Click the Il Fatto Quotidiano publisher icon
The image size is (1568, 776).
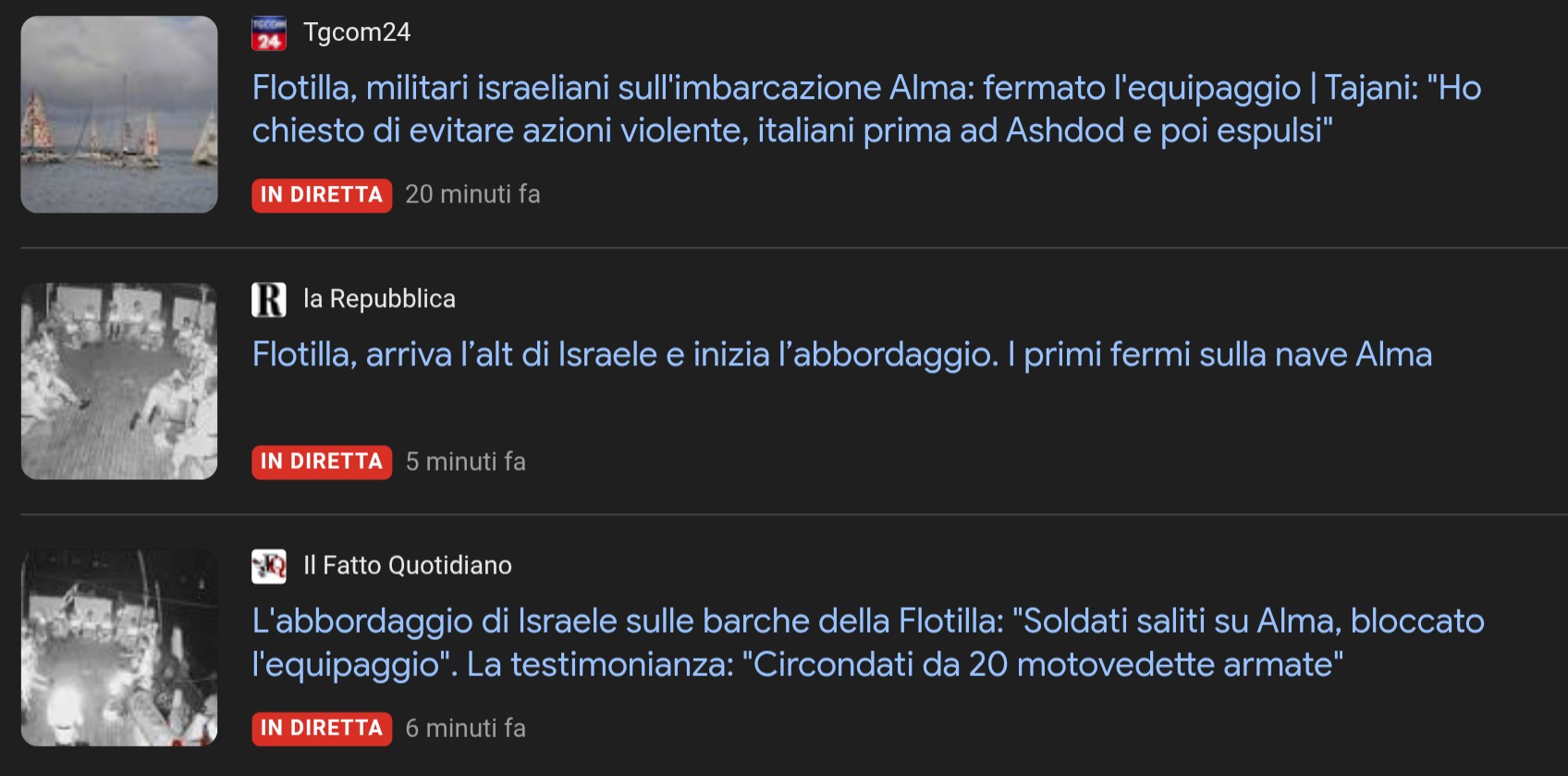click(269, 565)
